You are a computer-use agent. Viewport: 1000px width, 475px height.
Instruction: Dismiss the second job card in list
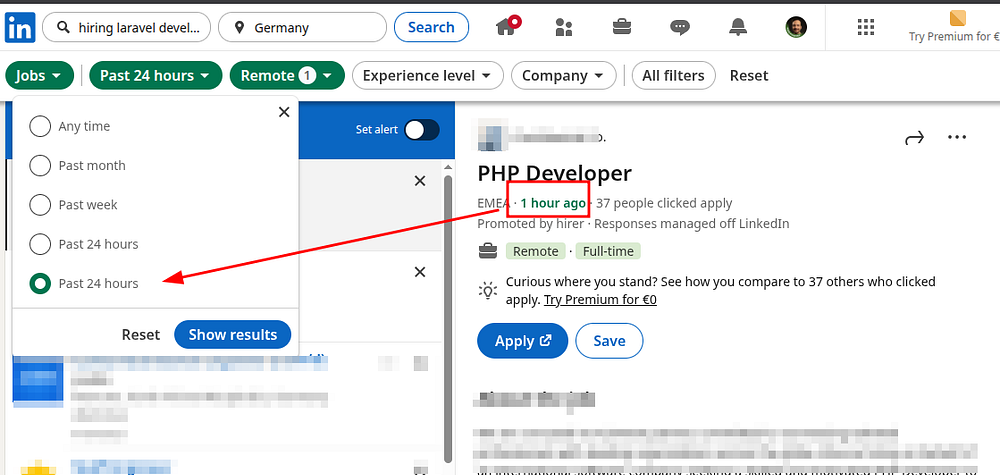pos(420,272)
